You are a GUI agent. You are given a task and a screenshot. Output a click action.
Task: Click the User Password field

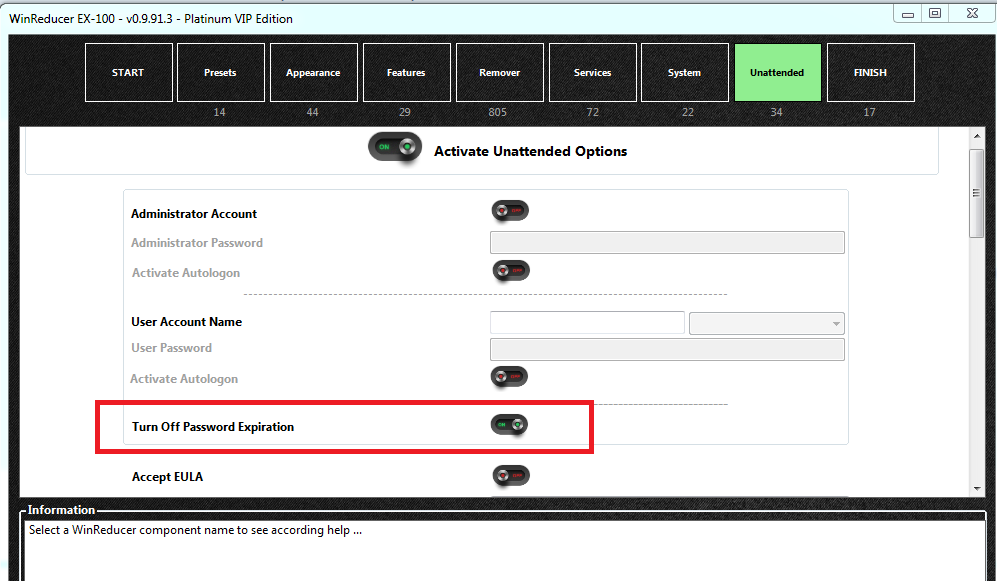pos(667,350)
